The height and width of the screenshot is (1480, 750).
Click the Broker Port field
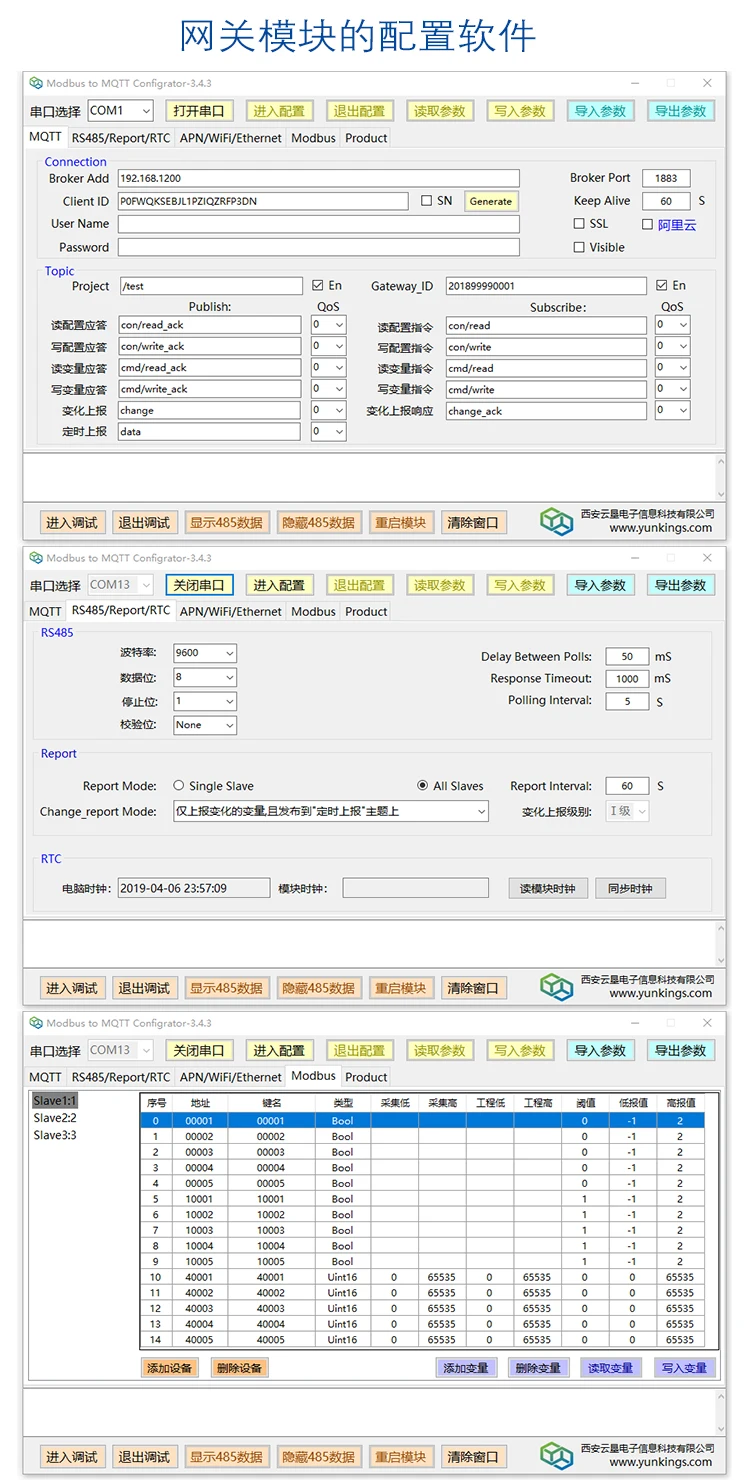(x=667, y=178)
